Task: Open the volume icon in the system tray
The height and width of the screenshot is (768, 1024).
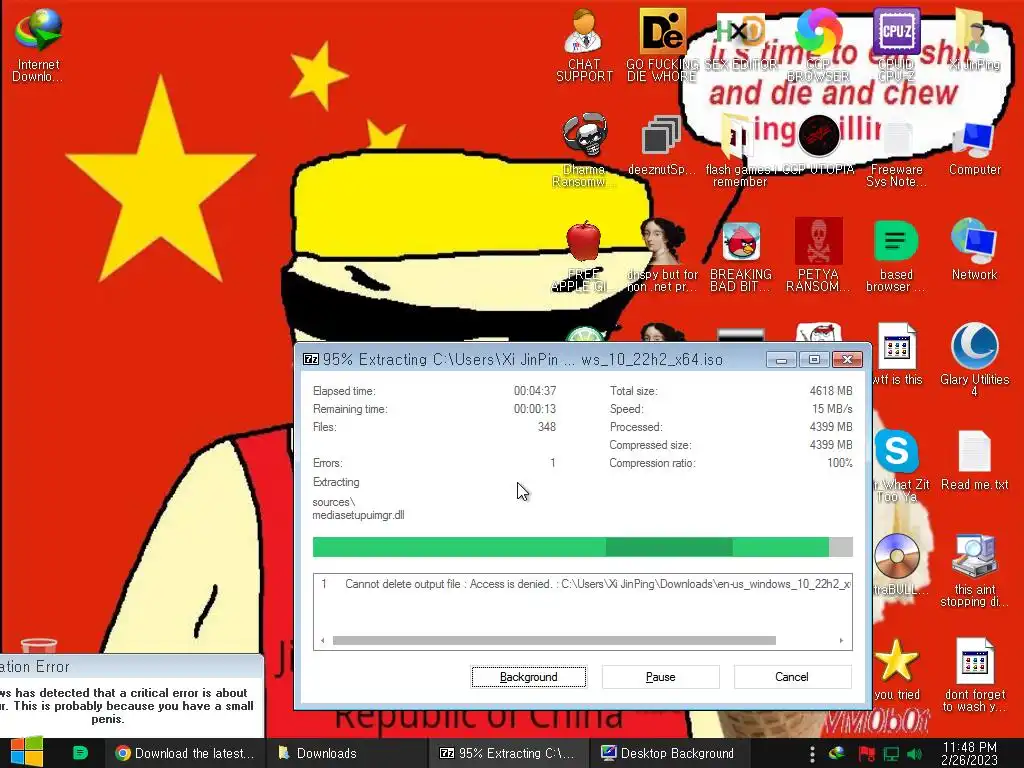Action: click(914, 754)
